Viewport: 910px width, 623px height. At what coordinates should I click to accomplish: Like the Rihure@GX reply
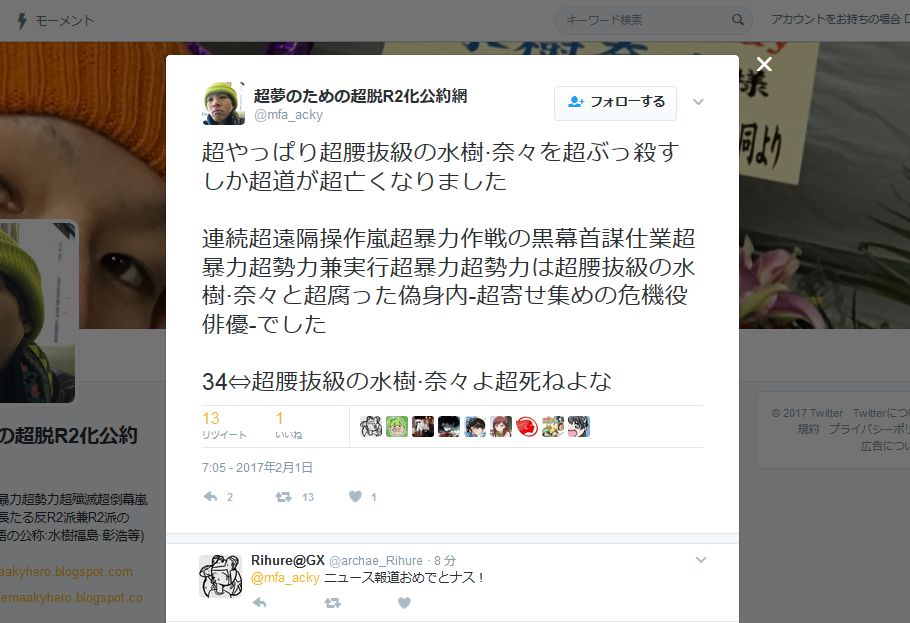pyautogui.click(x=405, y=603)
